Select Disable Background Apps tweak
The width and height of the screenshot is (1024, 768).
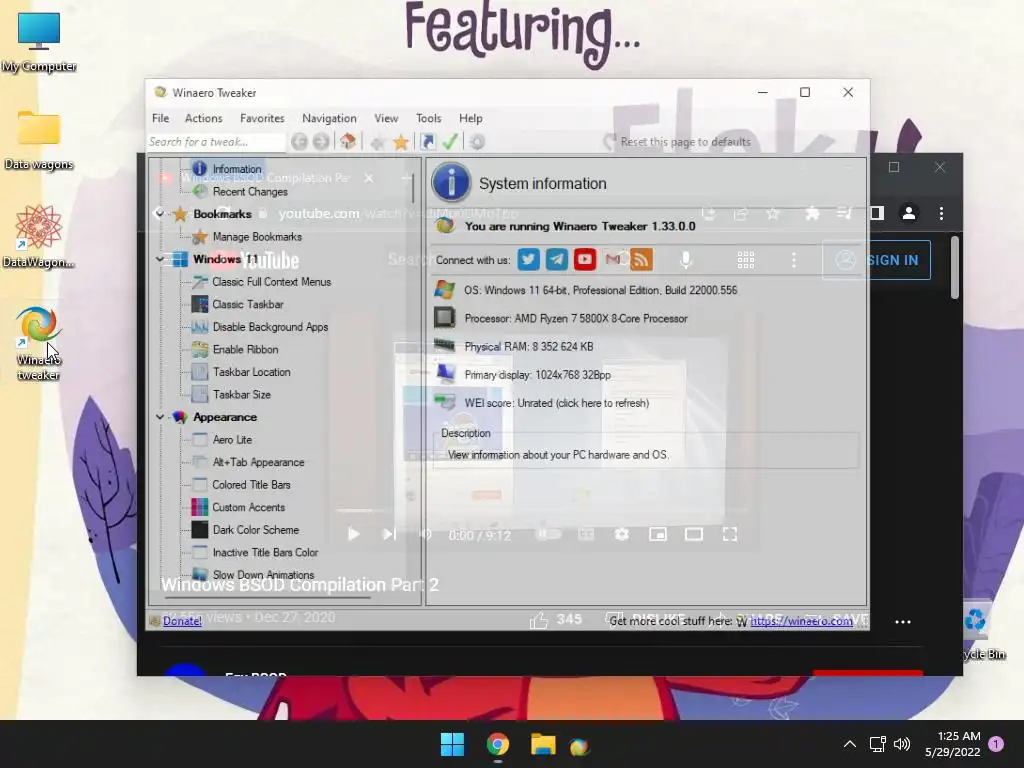270,327
